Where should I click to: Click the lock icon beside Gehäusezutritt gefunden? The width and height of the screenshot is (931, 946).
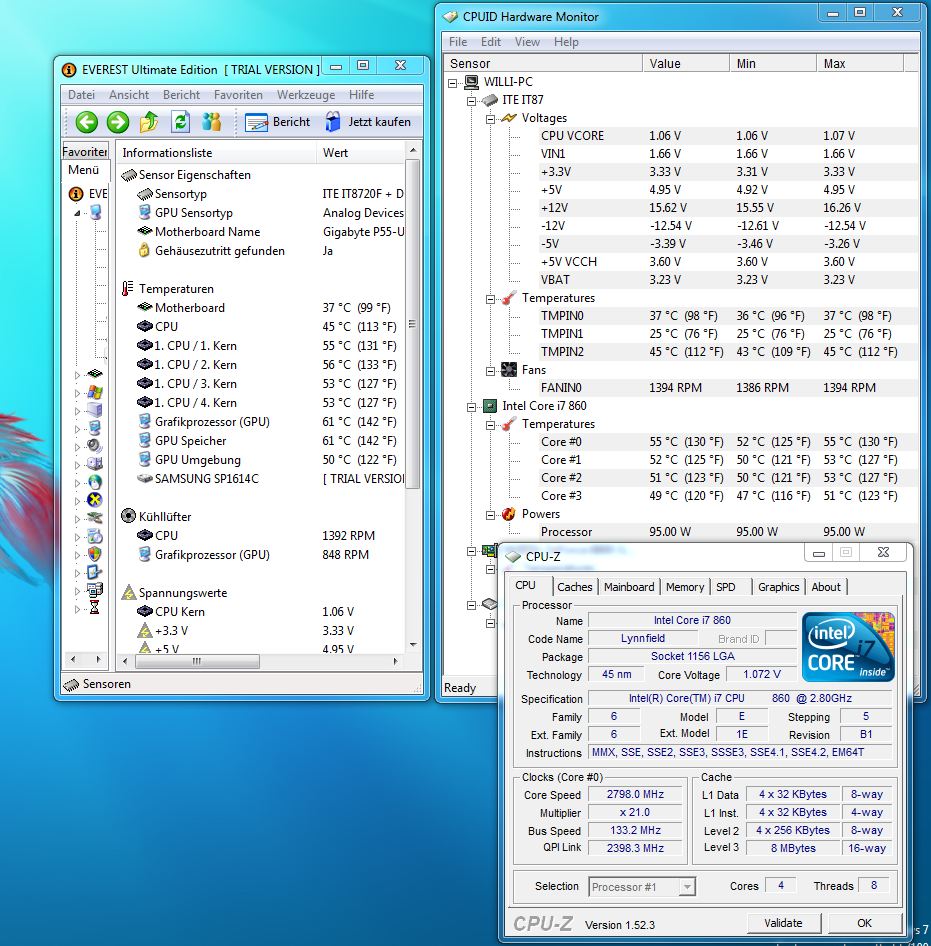[x=144, y=250]
